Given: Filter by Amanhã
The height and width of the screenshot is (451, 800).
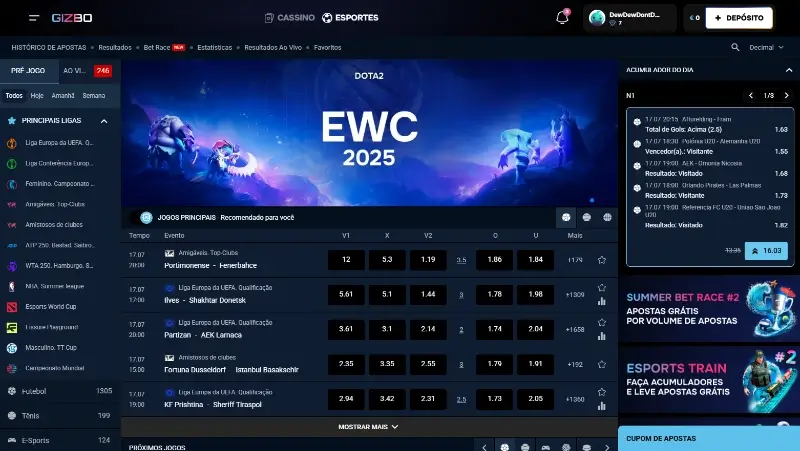Looking at the screenshot, I should click(x=63, y=95).
